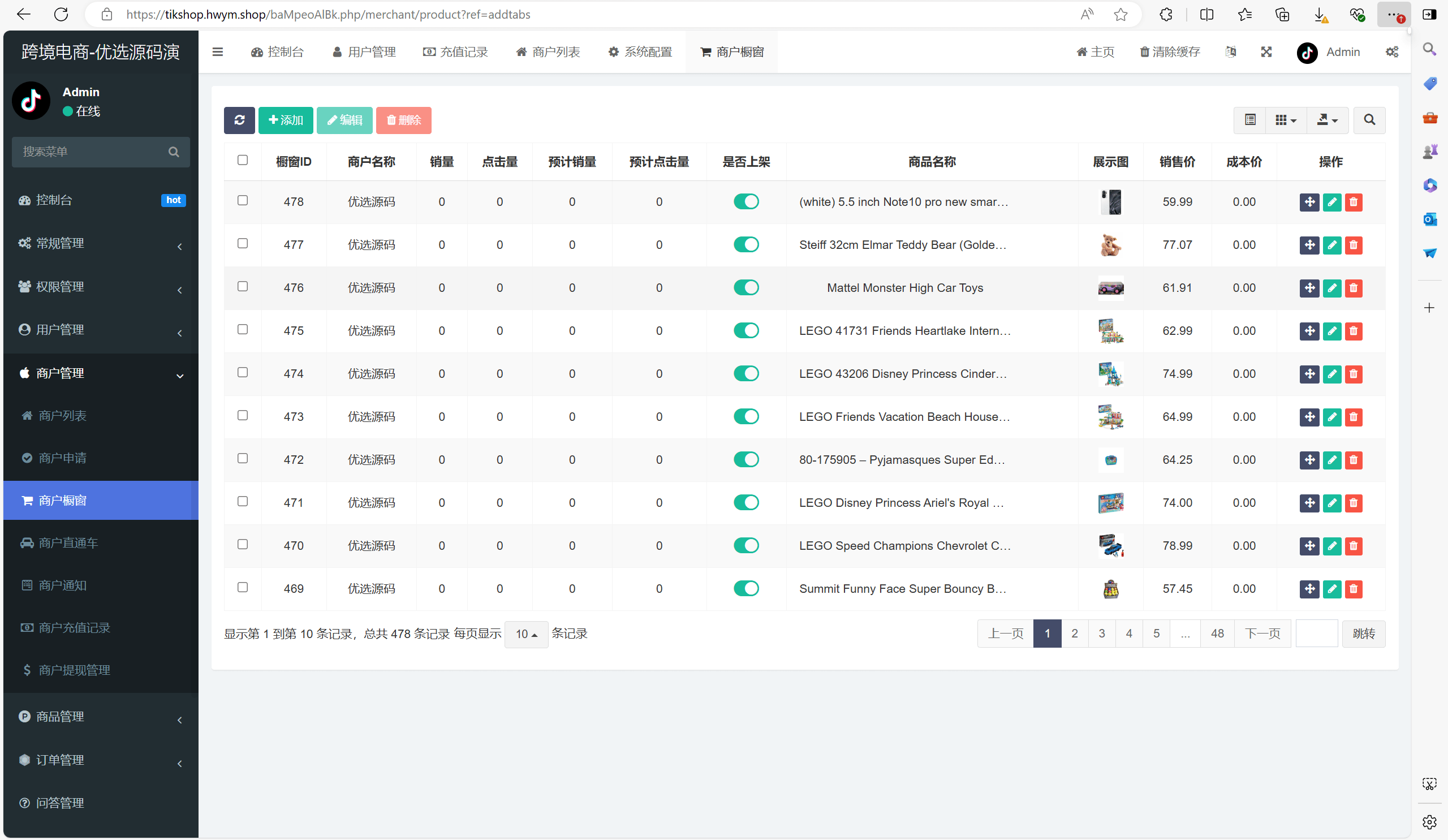The image size is (1448, 840).
Task: Click the page number jump input box
Action: 1316,634
